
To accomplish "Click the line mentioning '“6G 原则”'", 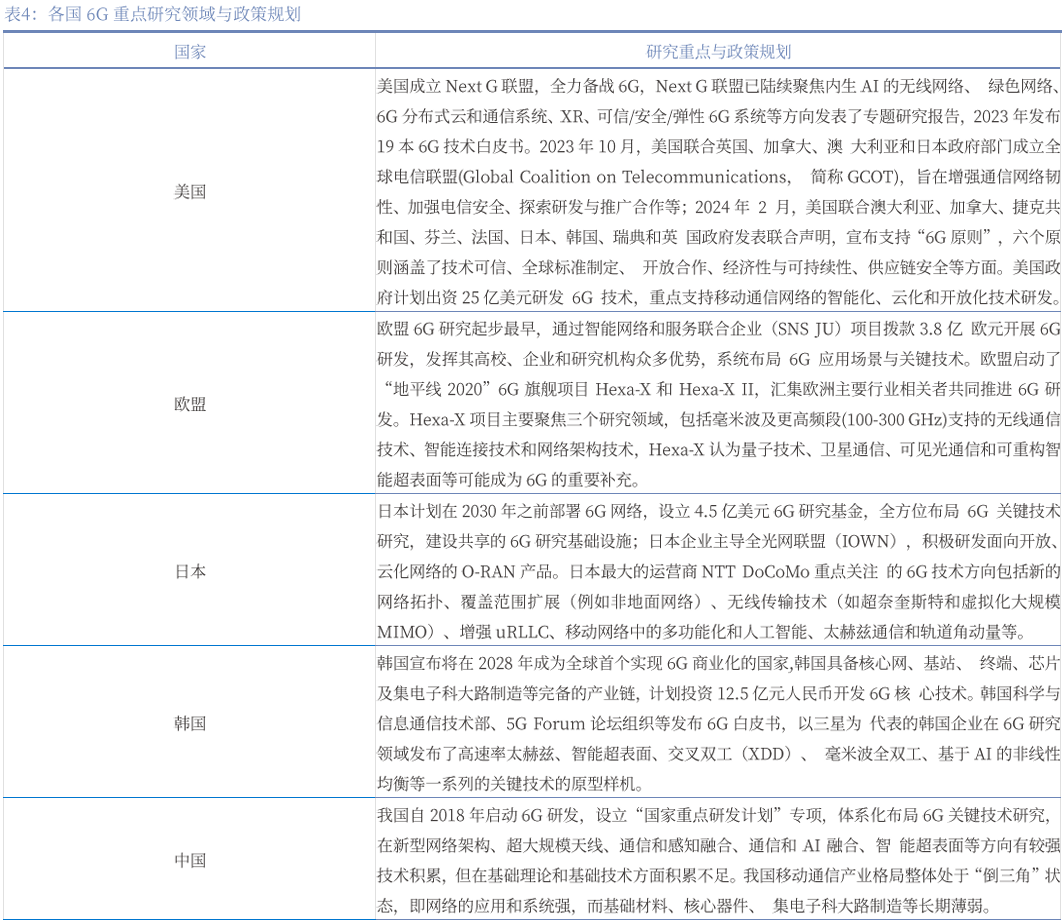I will 719,237.
